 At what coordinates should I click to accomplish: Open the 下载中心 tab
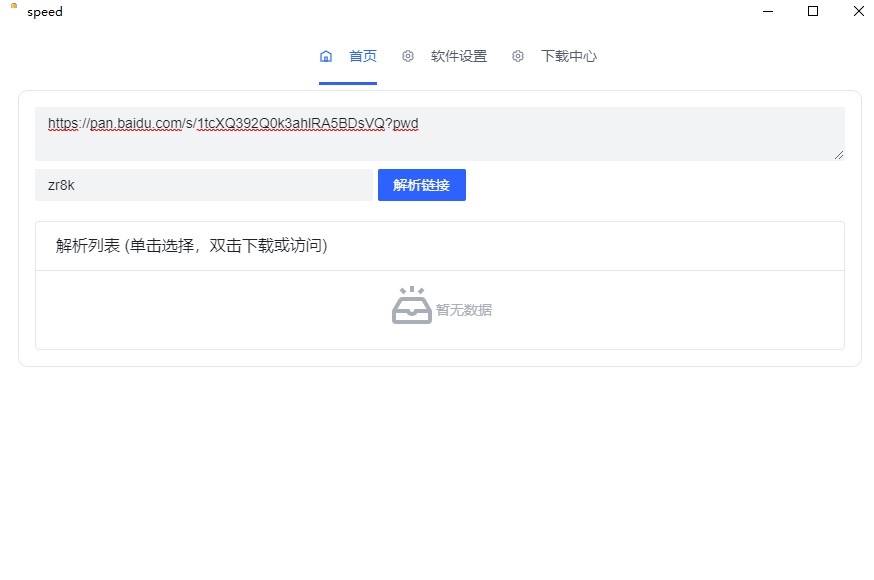pyautogui.click(x=571, y=56)
